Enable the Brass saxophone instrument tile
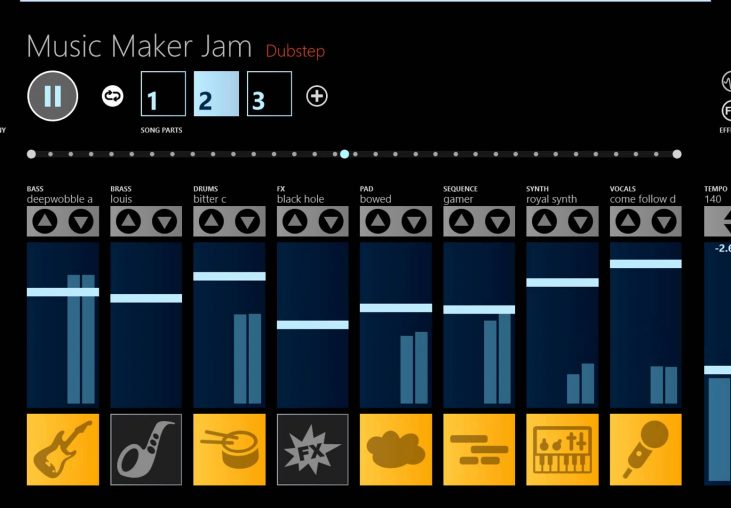The height and width of the screenshot is (508, 731). 146,450
